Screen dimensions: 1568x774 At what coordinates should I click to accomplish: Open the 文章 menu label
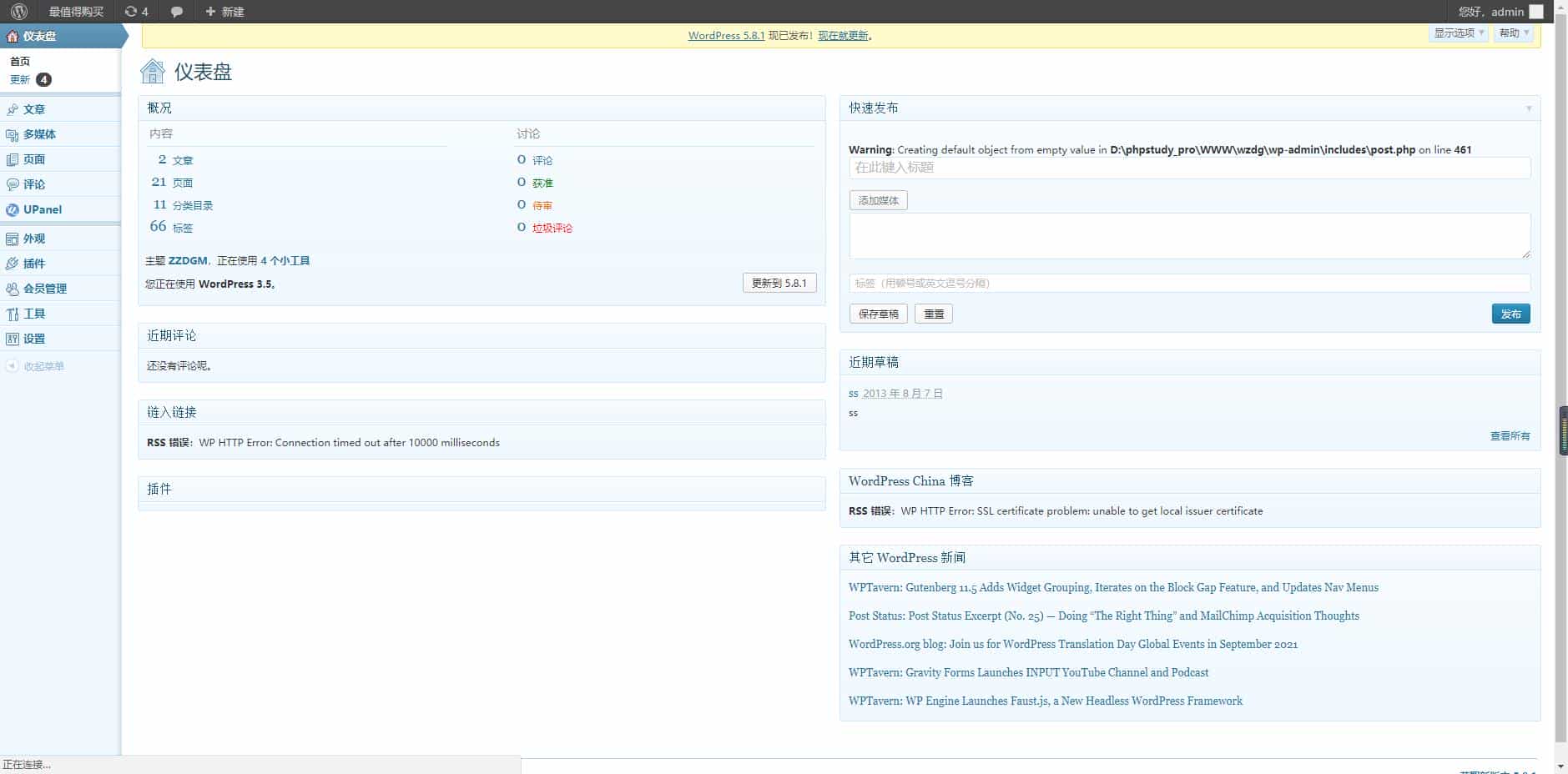[x=34, y=109]
